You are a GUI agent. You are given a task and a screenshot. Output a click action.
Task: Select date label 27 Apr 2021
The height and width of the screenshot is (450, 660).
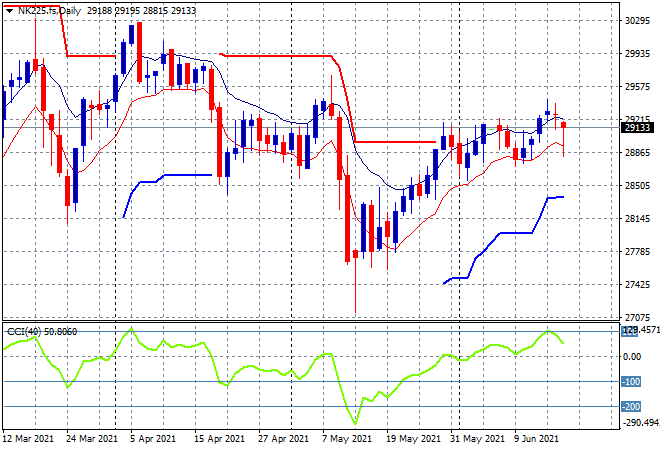click(283, 439)
